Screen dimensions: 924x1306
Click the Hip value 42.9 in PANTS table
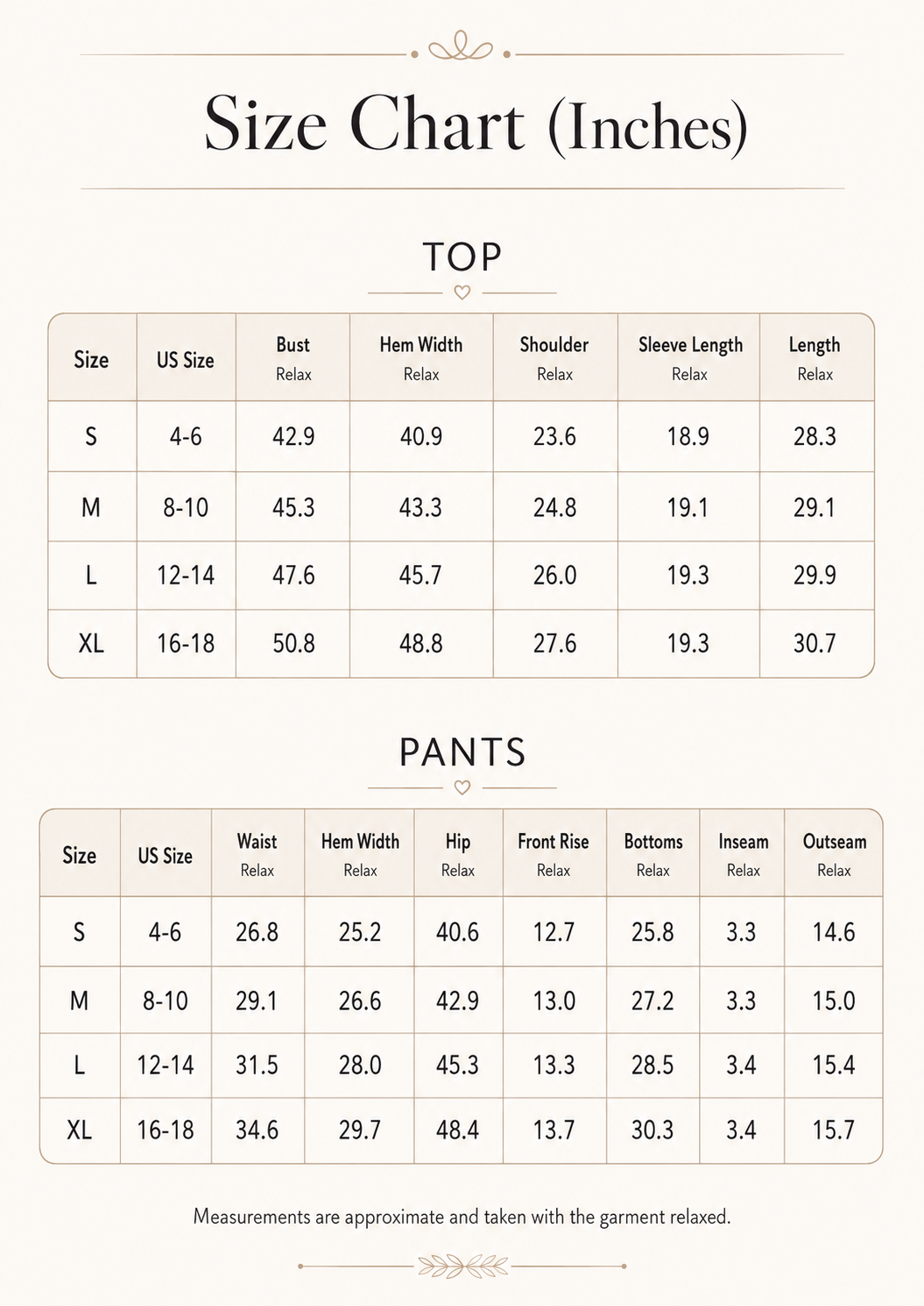pos(457,1000)
